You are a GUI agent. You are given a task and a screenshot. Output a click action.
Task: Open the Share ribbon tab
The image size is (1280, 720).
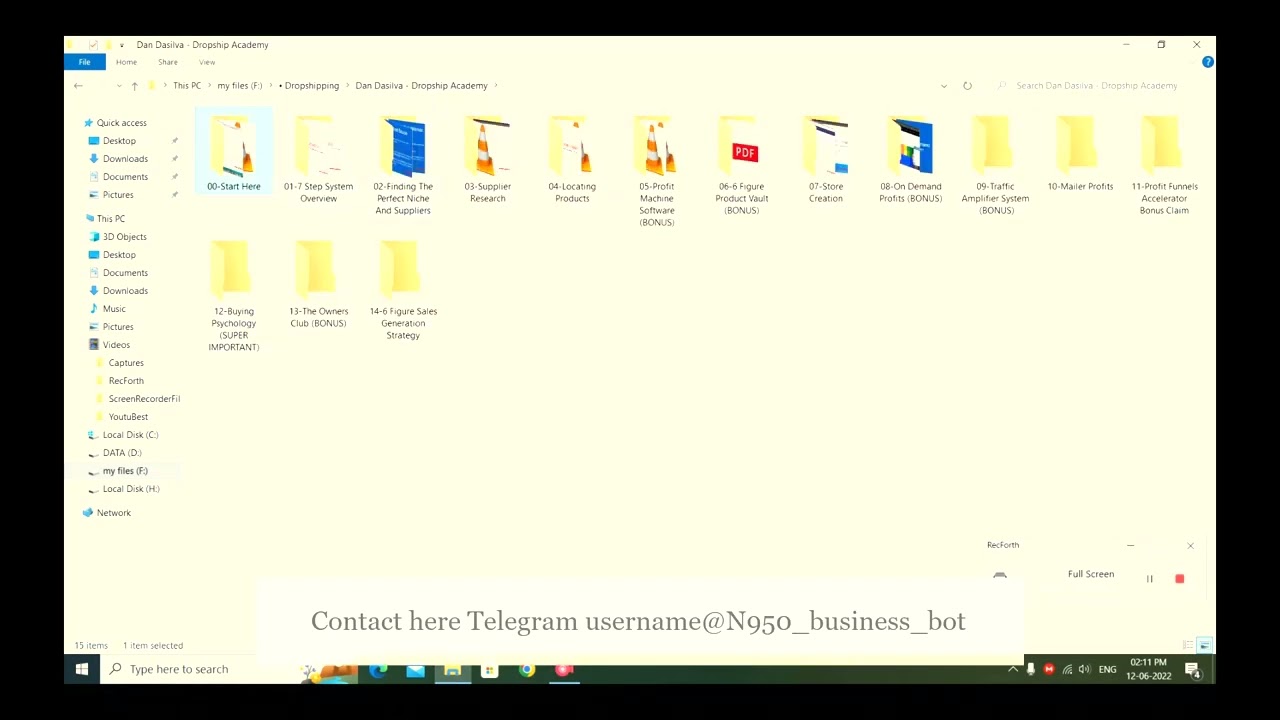point(167,62)
